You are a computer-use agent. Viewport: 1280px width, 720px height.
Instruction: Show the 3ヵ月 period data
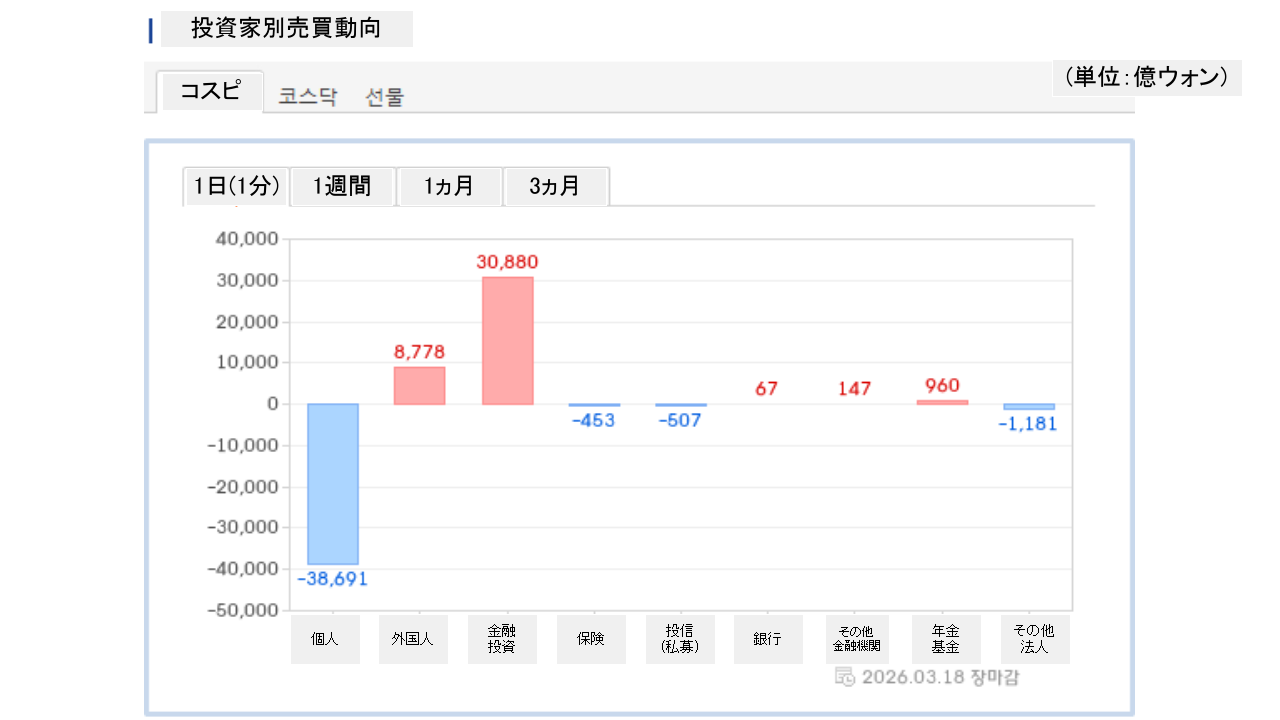(x=555, y=187)
